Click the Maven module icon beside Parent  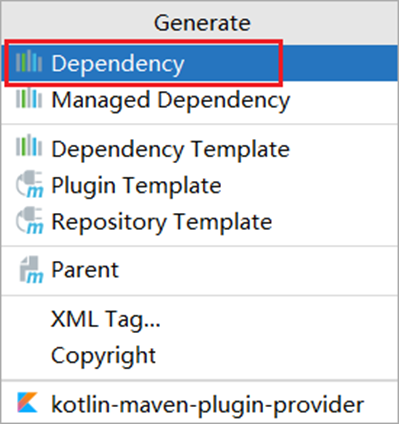pyautogui.click(x=31, y=269)
